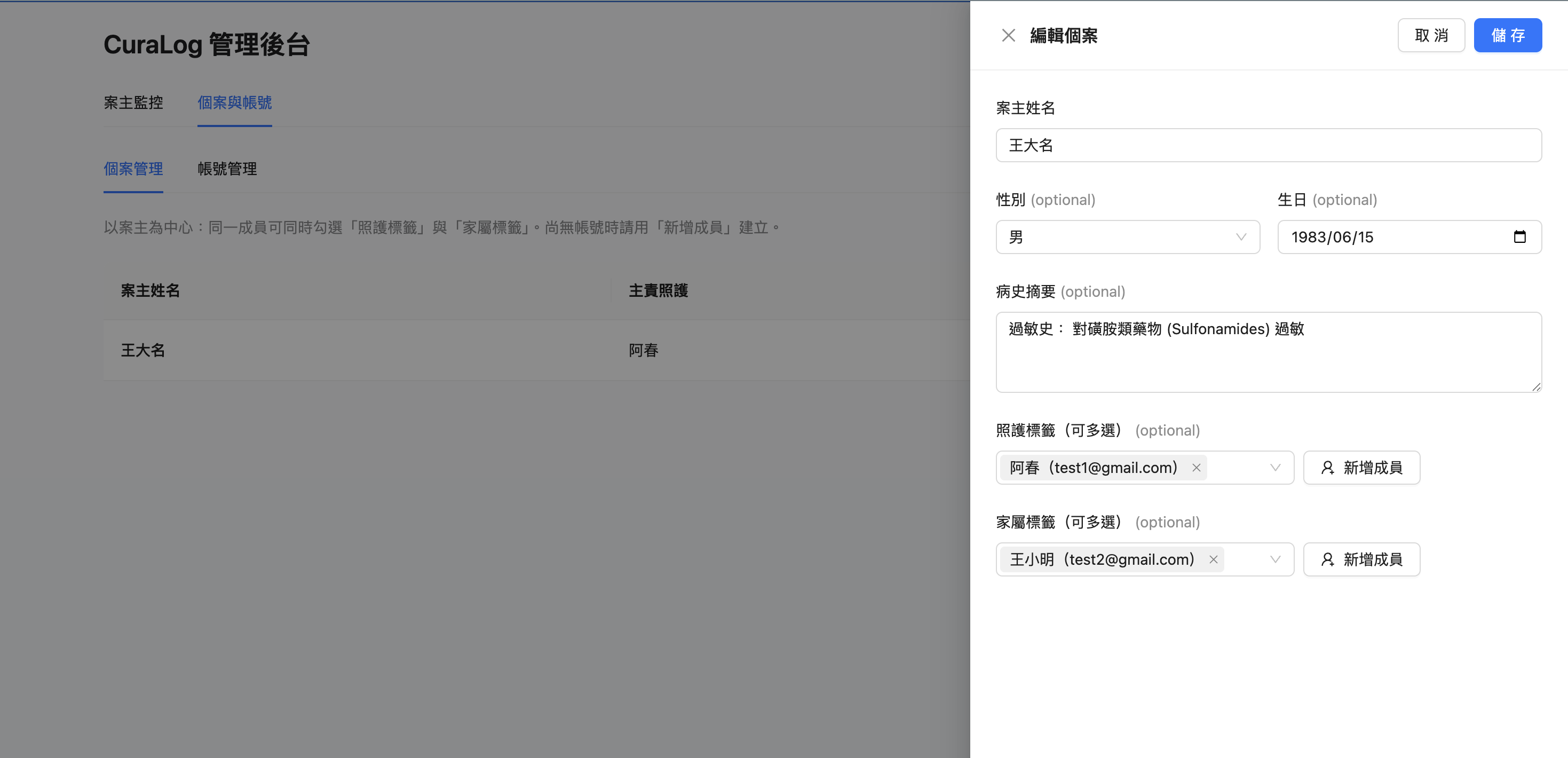This screenshot has width=1568, height=758.
Task: Select the 個案管理 sub-tab
Action: click(x=133, y=169)
